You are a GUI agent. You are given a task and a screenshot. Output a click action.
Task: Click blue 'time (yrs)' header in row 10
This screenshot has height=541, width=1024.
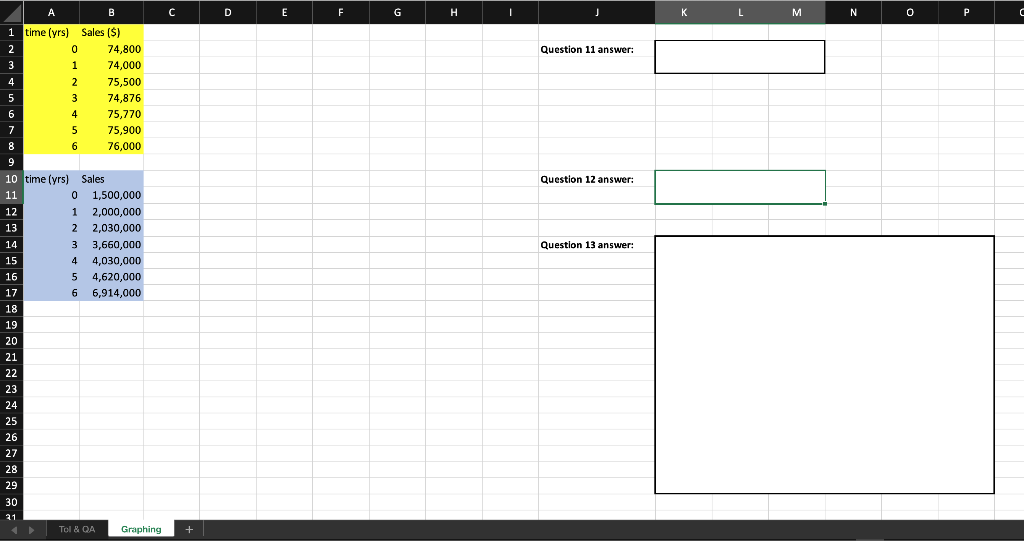[x=52, y=178]
